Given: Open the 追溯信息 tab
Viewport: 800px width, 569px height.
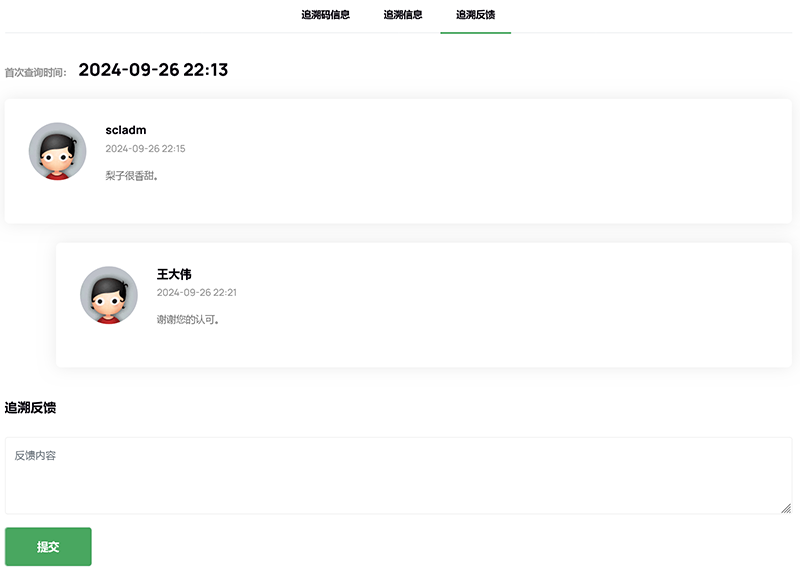Looking at the screenshot, I should coord(403,15).
